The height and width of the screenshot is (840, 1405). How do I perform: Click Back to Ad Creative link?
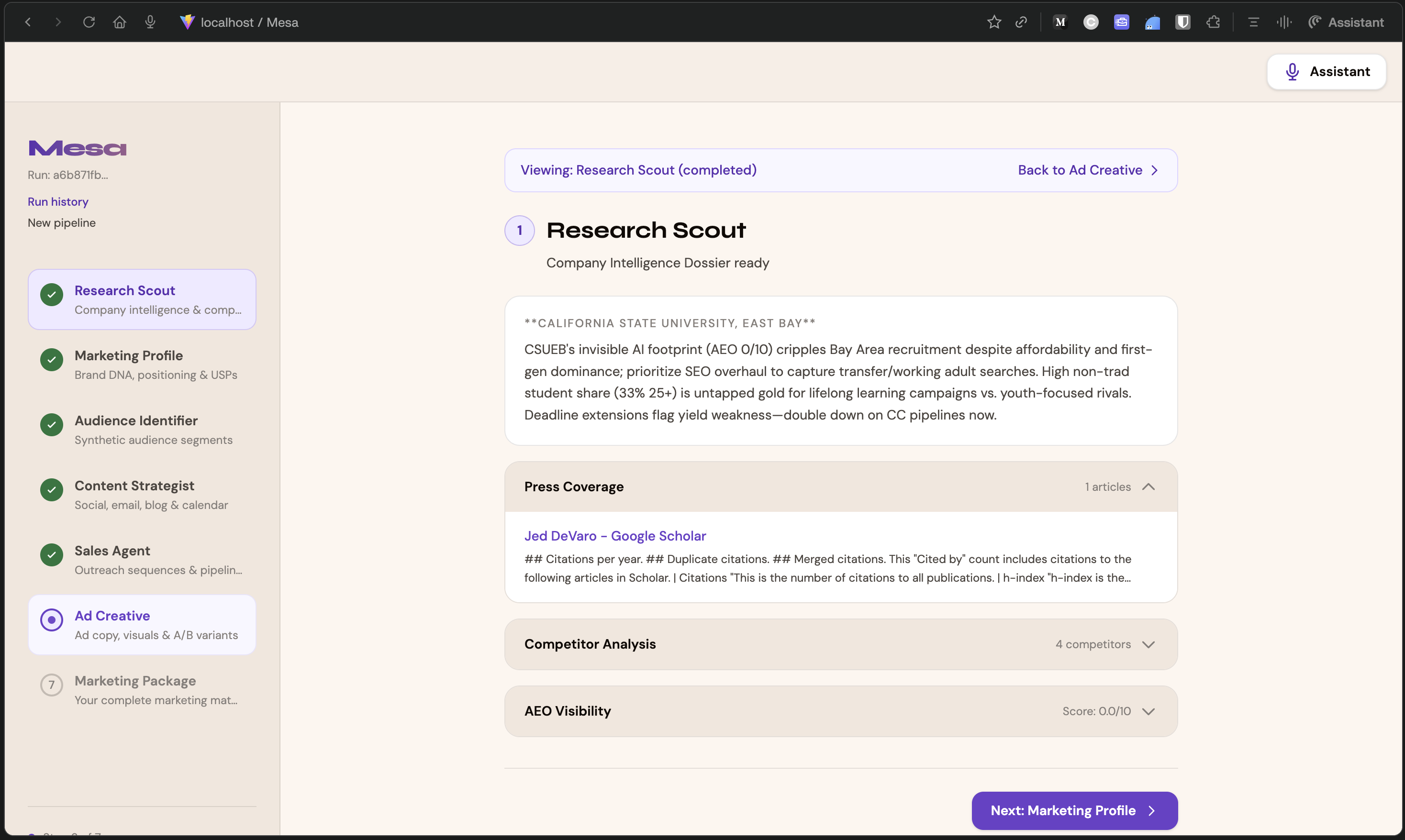pos(1087,170)
